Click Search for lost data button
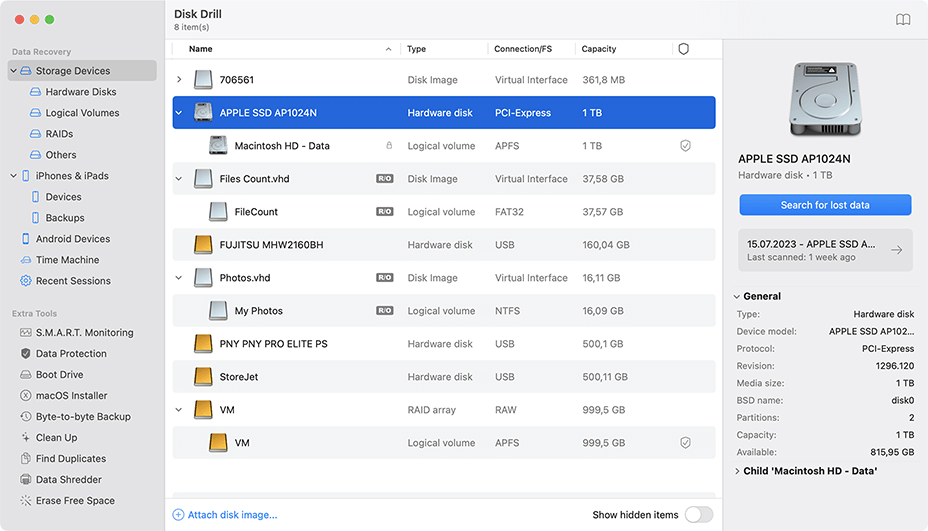Screen dimensions: 928x531 (x=825, y=205)
